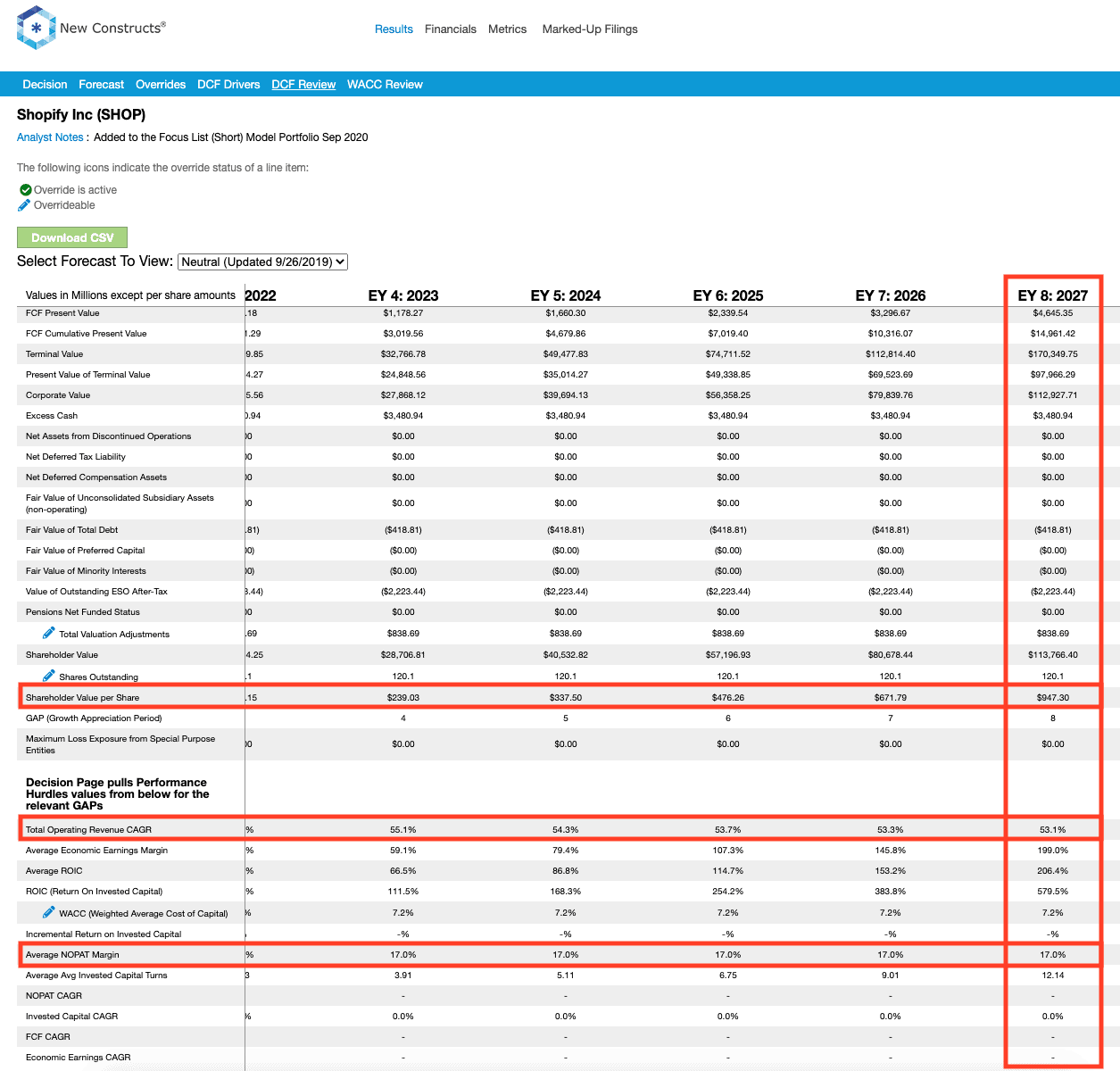Click the 199.0% Economic Earnings Margin cell
This screenshot has height=1071, width=1120.
point(1053,851)
